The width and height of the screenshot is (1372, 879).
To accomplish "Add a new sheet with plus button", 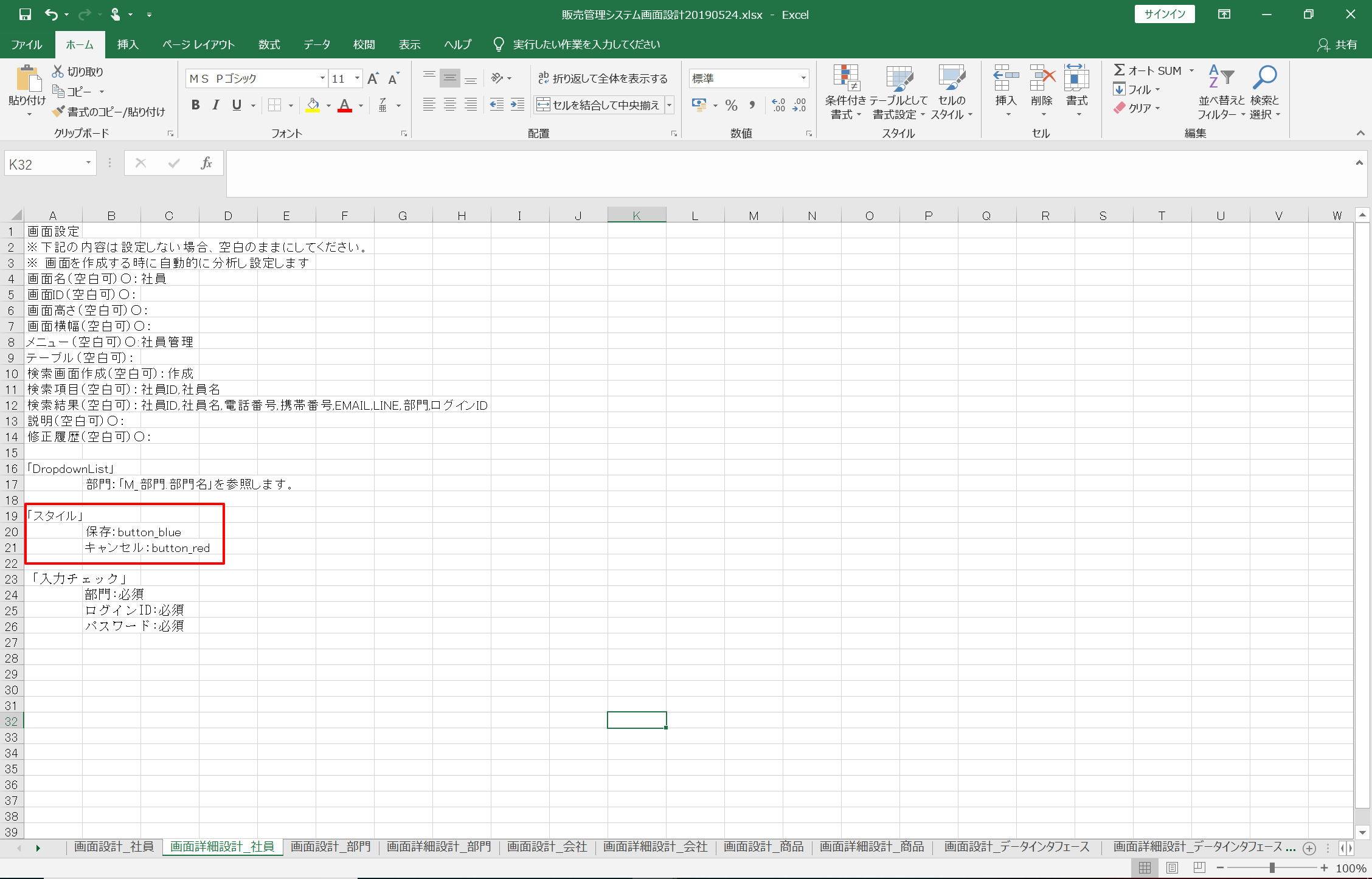I will click(x=1309, y=848).
